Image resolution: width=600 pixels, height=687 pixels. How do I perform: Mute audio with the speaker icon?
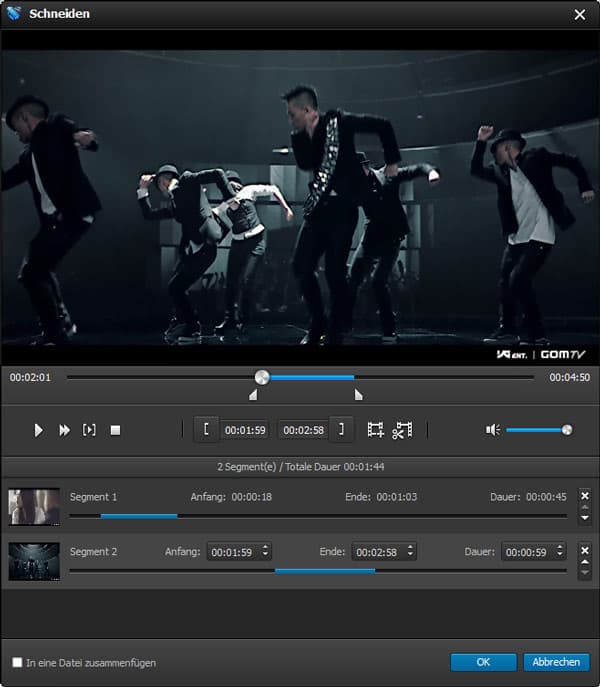click(493, 430)
